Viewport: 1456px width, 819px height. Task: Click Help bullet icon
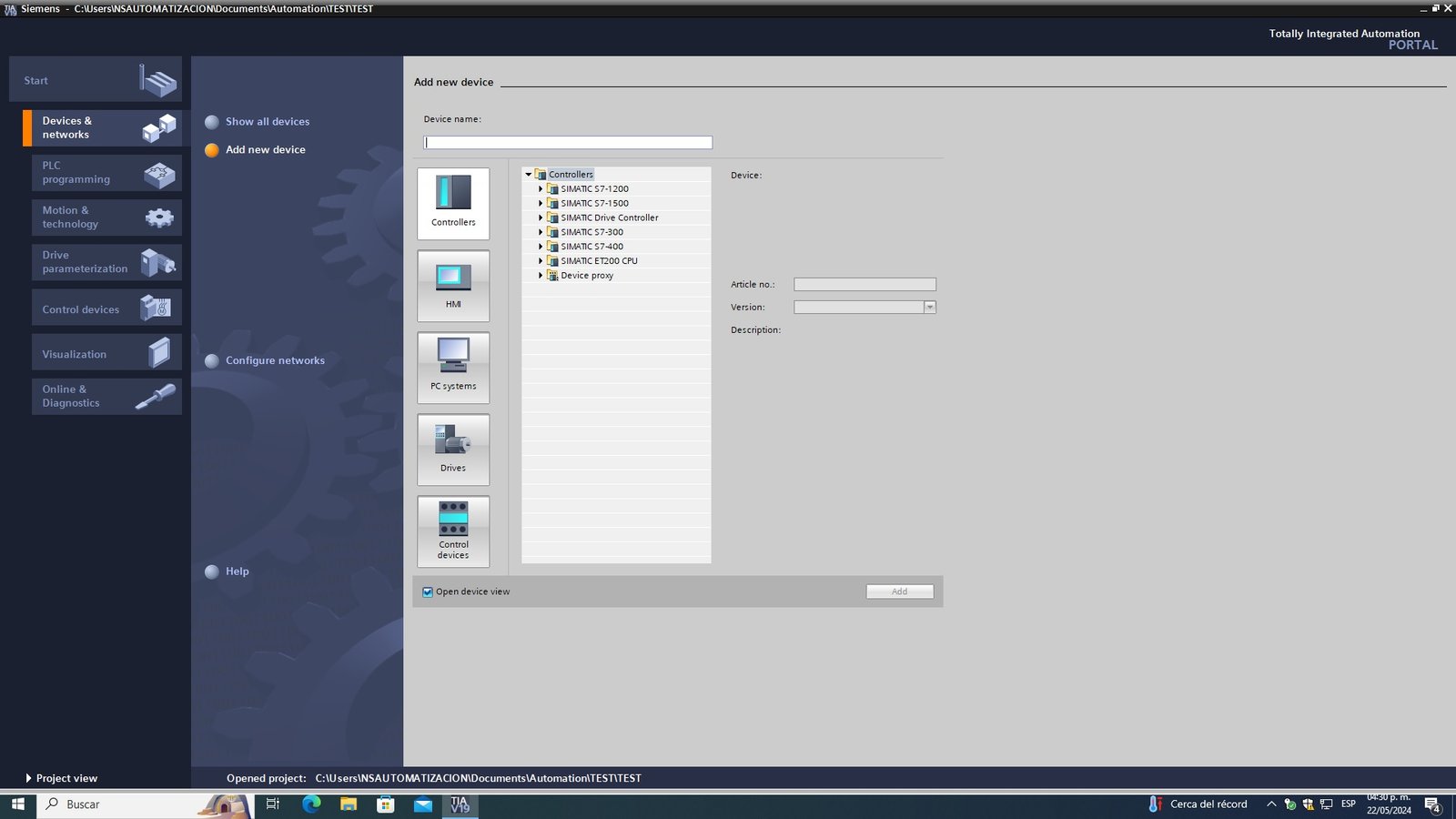coord(212,571)
